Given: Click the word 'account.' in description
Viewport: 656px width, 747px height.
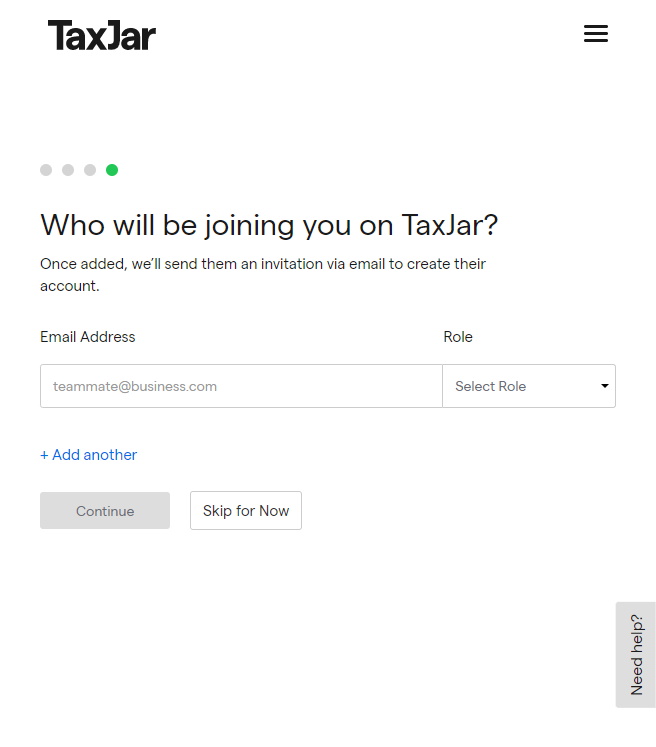Looking at the screenshot, I should coord(70,286).
